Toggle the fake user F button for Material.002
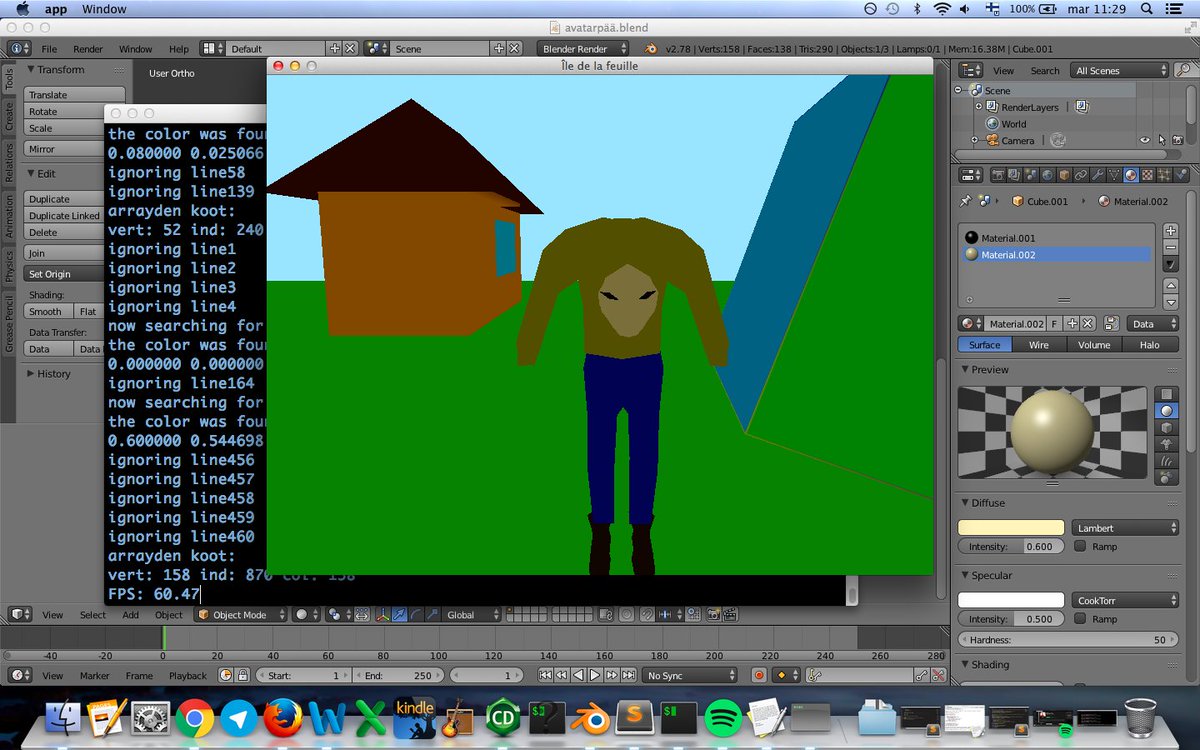The width and height of the screenshot is (1200, 750). (x=1055, y=324)
